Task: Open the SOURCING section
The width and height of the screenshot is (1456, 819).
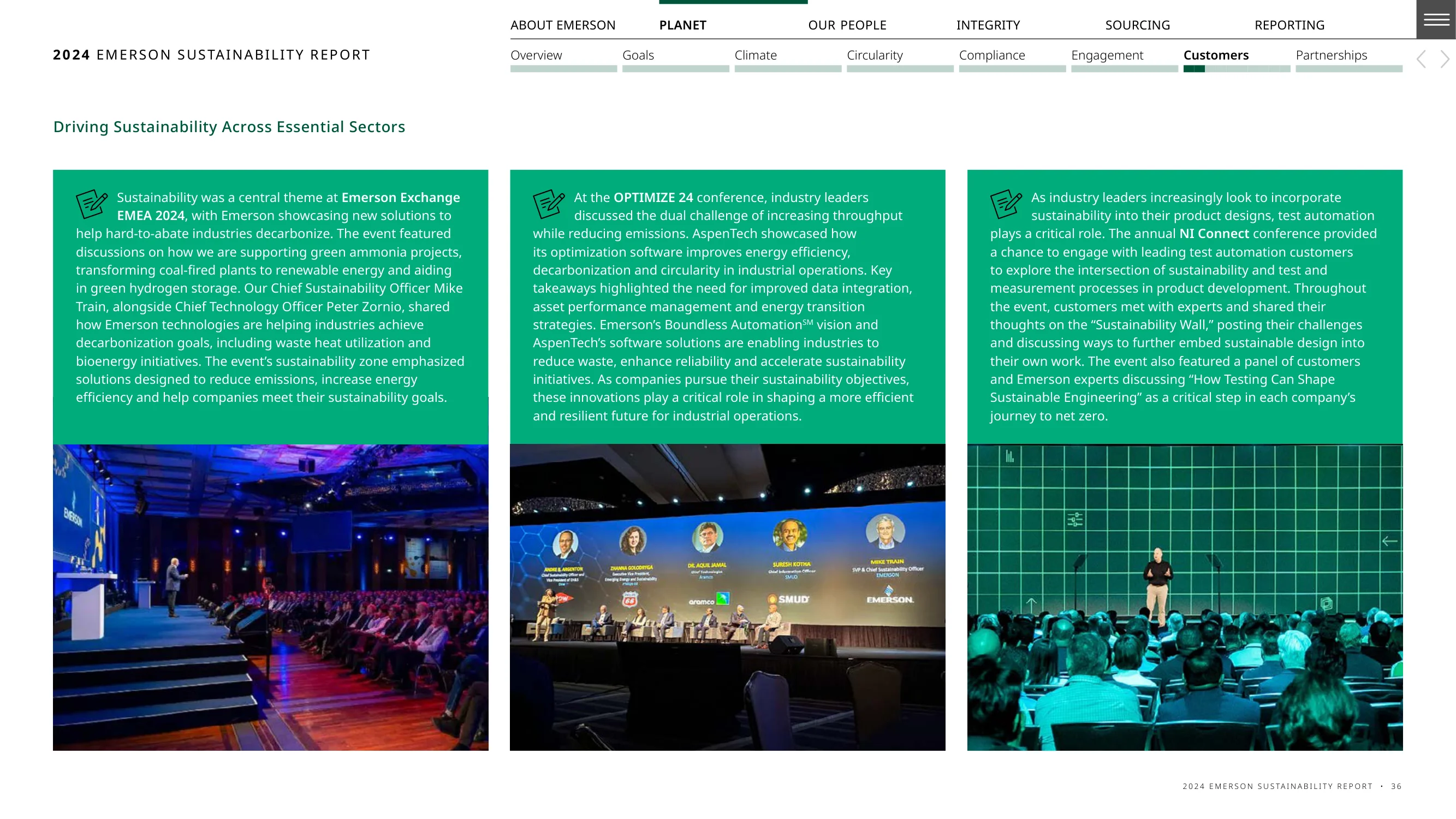Action: point(1137,25)
